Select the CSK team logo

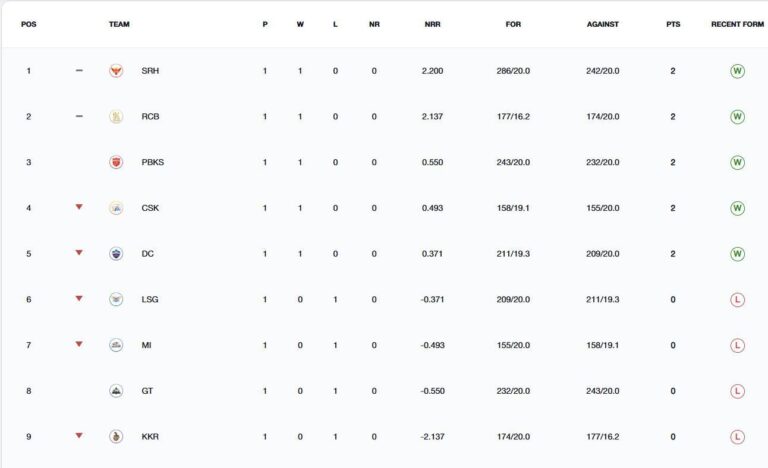116,208
